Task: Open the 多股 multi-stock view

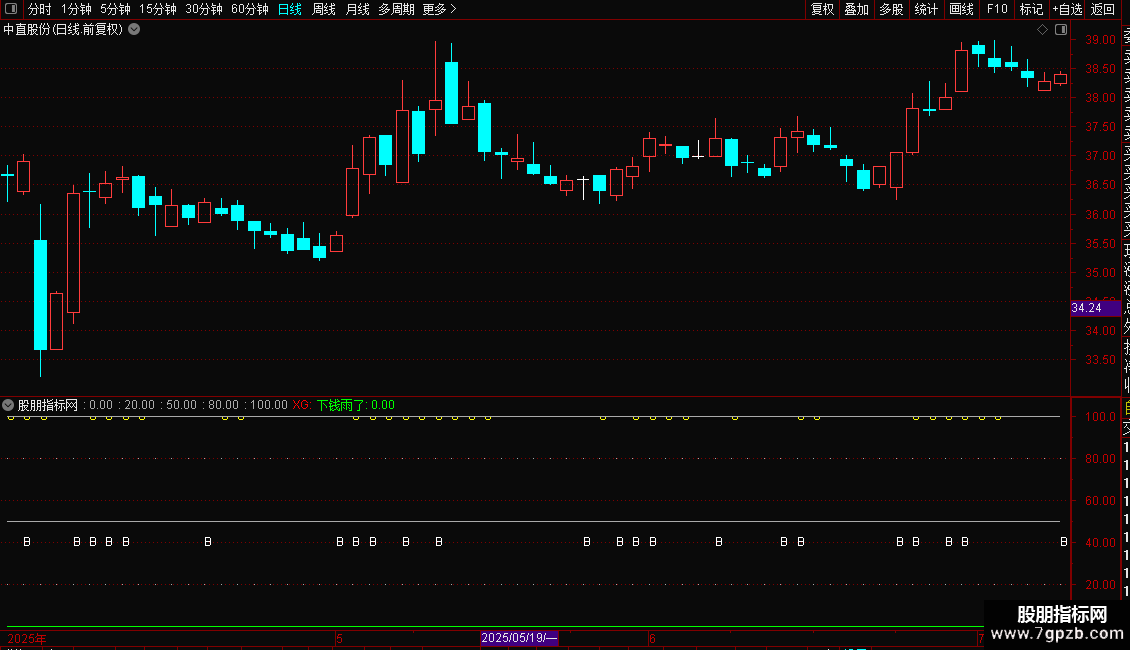Action: click(891, 9)
